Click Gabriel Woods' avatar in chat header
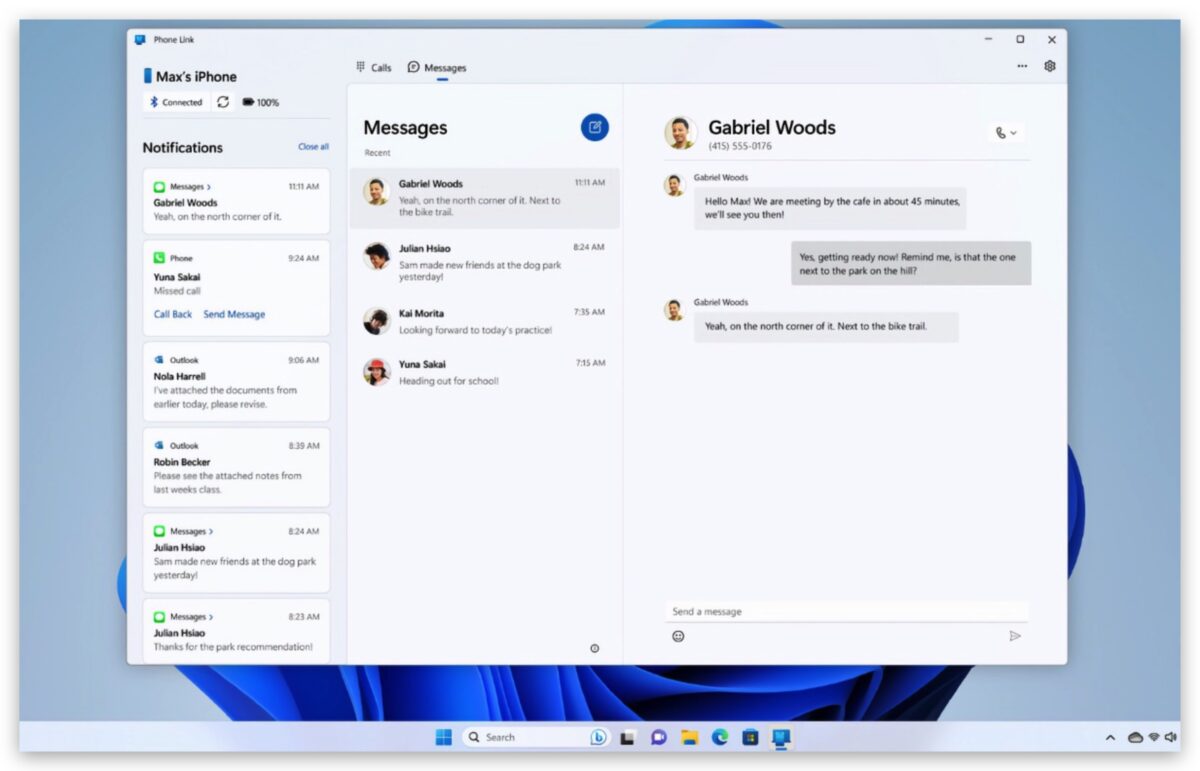 click(681, 133)
